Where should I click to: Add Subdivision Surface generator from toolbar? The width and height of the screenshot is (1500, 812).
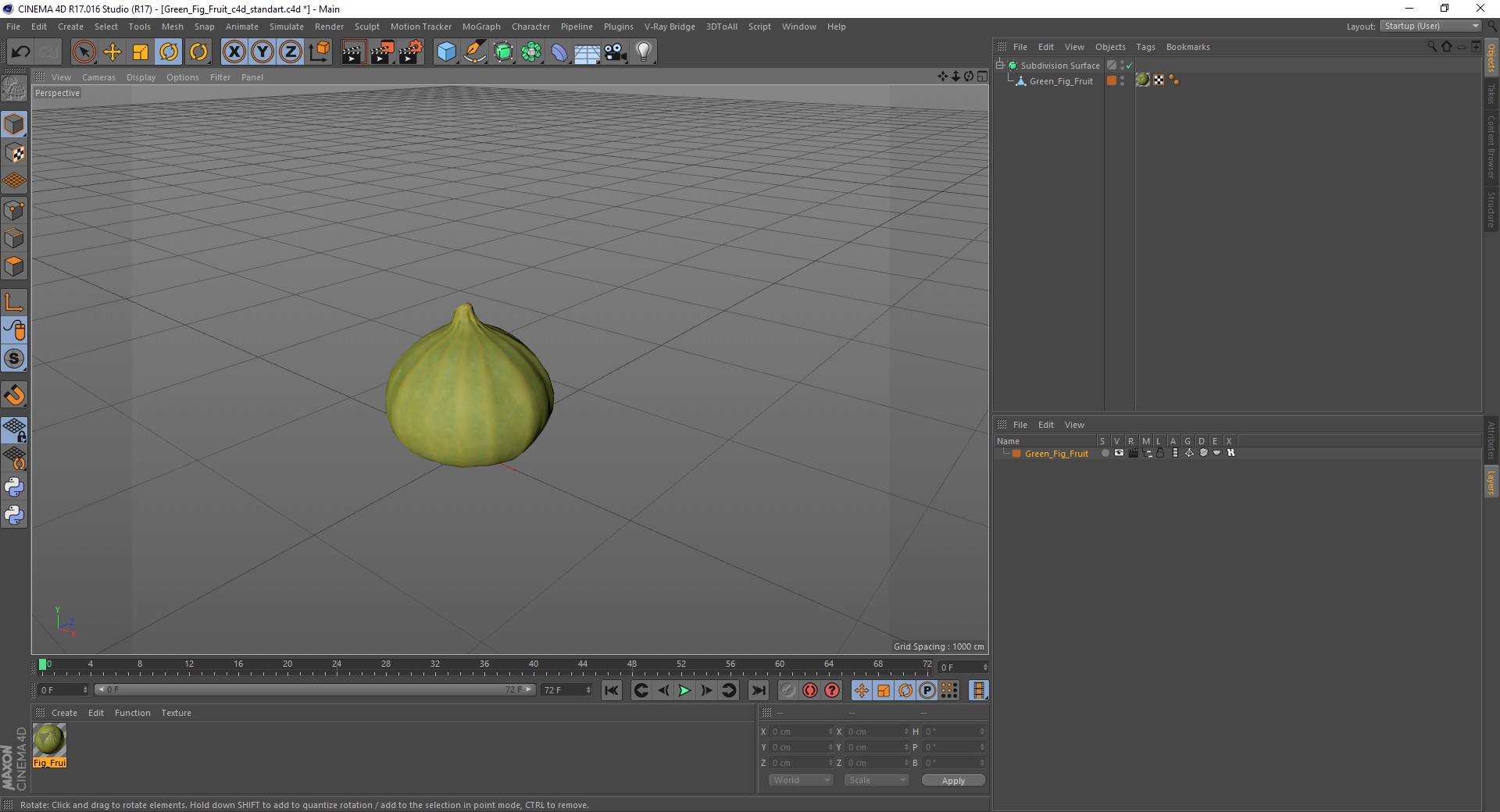503,52
